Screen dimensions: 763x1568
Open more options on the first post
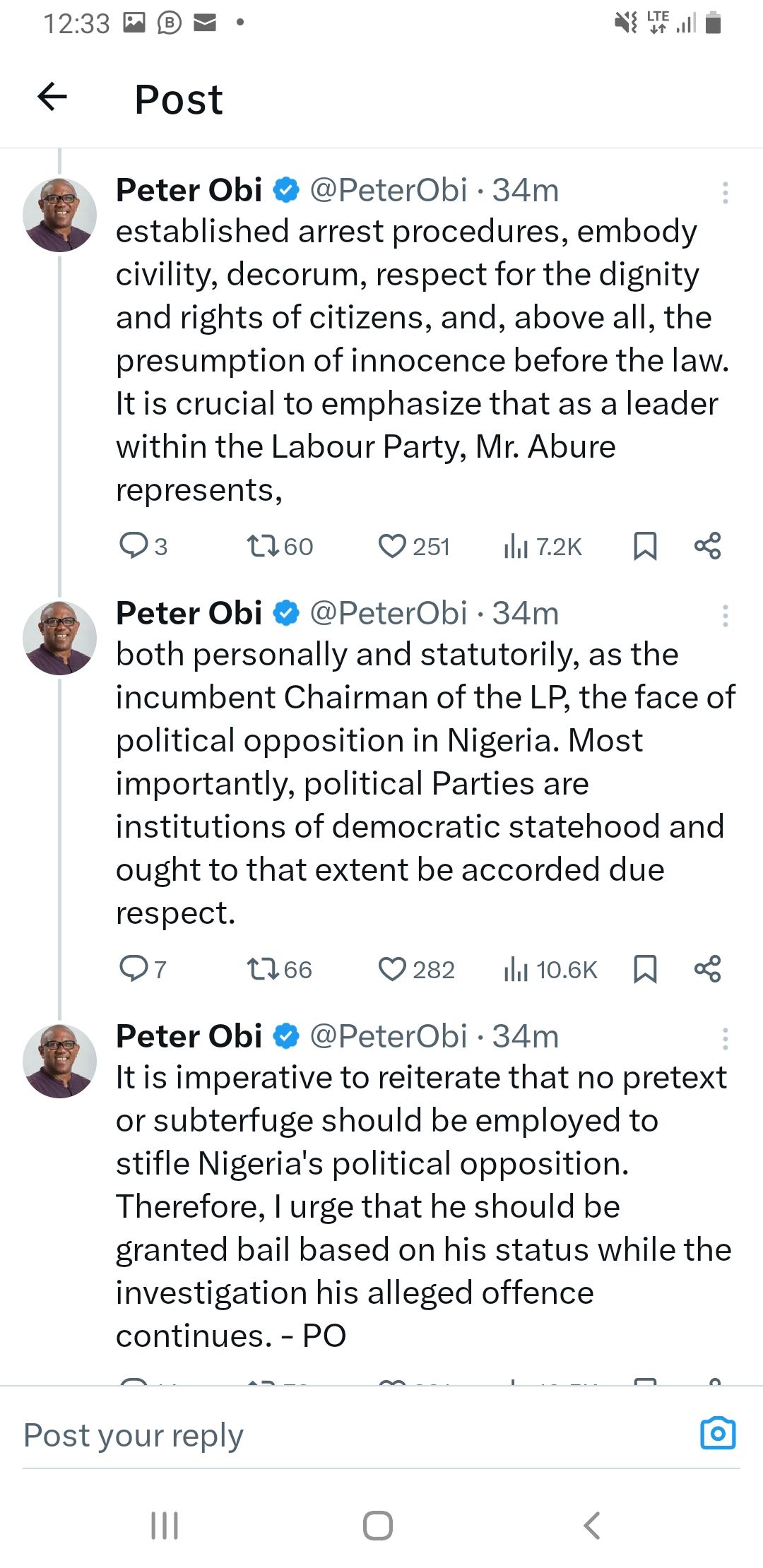coord(725,193)
